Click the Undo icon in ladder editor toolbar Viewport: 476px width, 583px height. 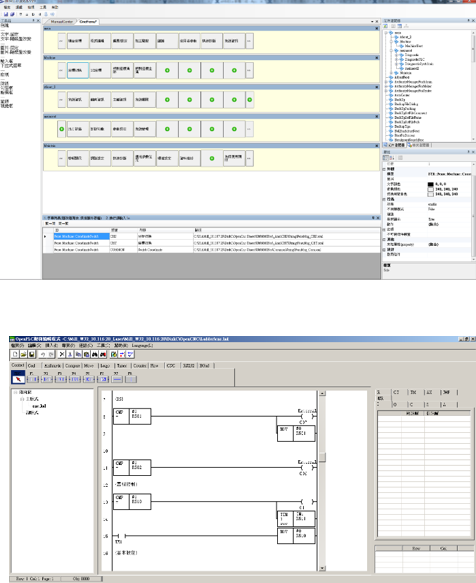(43, 354)
